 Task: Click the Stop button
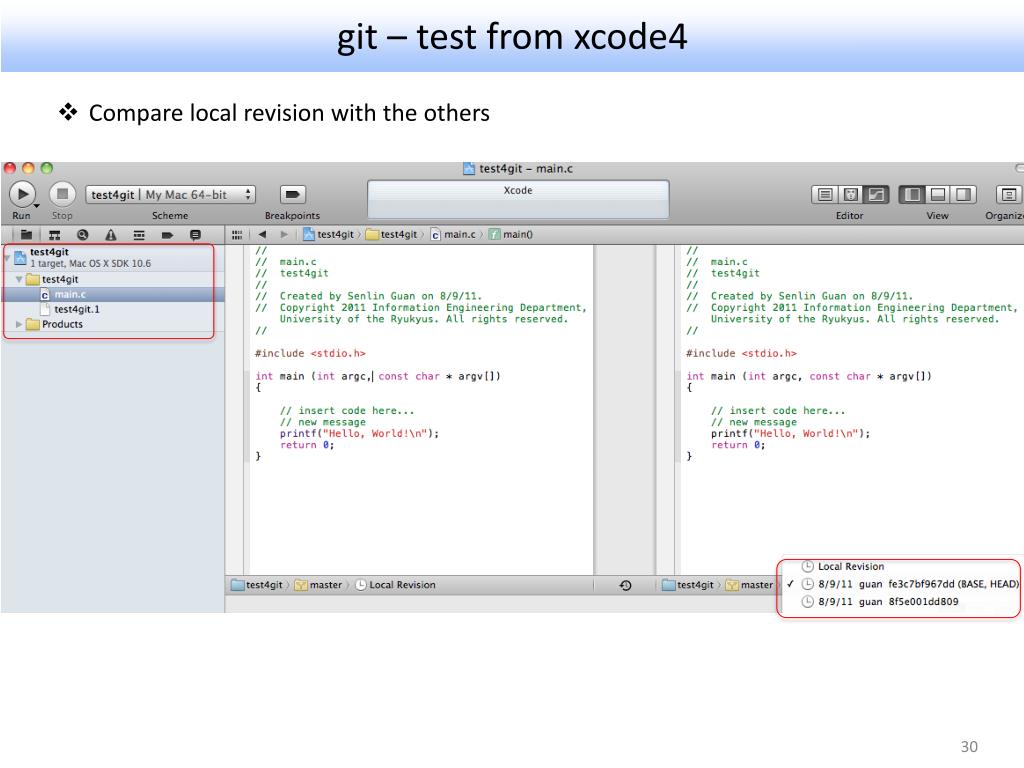(62, 194)
